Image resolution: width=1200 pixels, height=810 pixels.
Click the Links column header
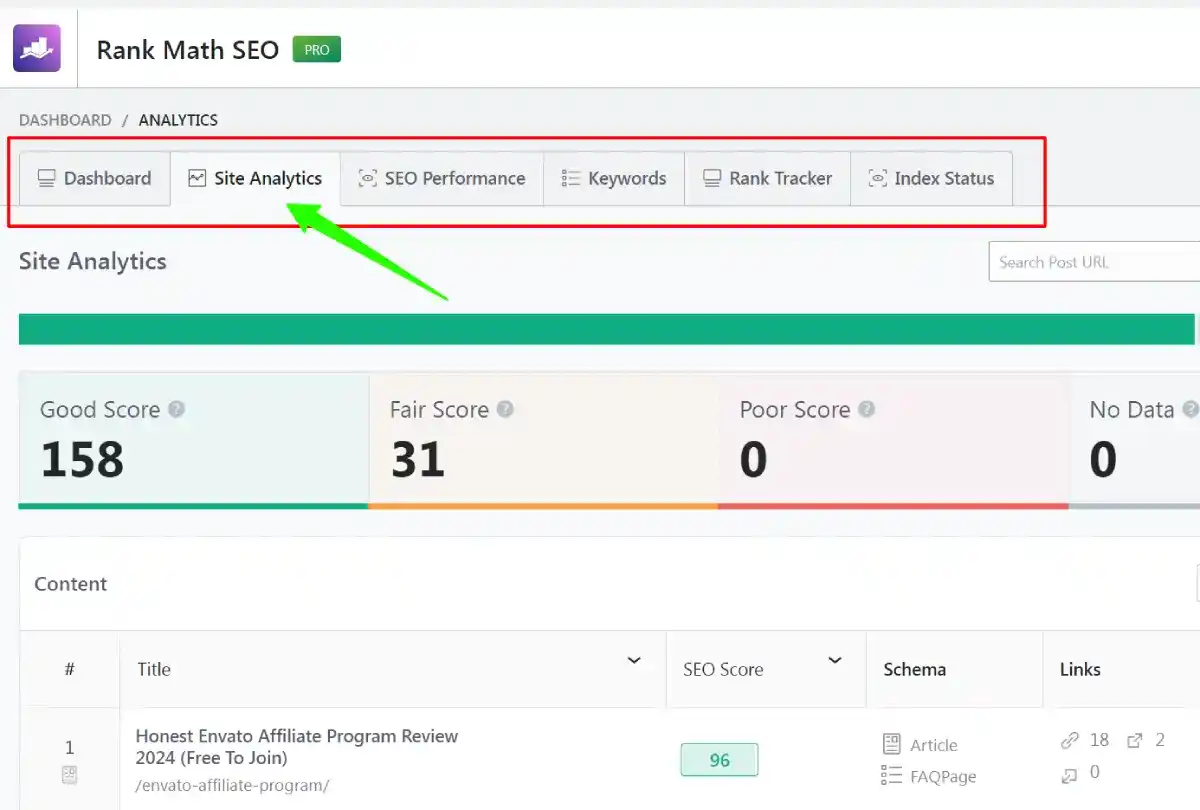tap(1080, 670)
